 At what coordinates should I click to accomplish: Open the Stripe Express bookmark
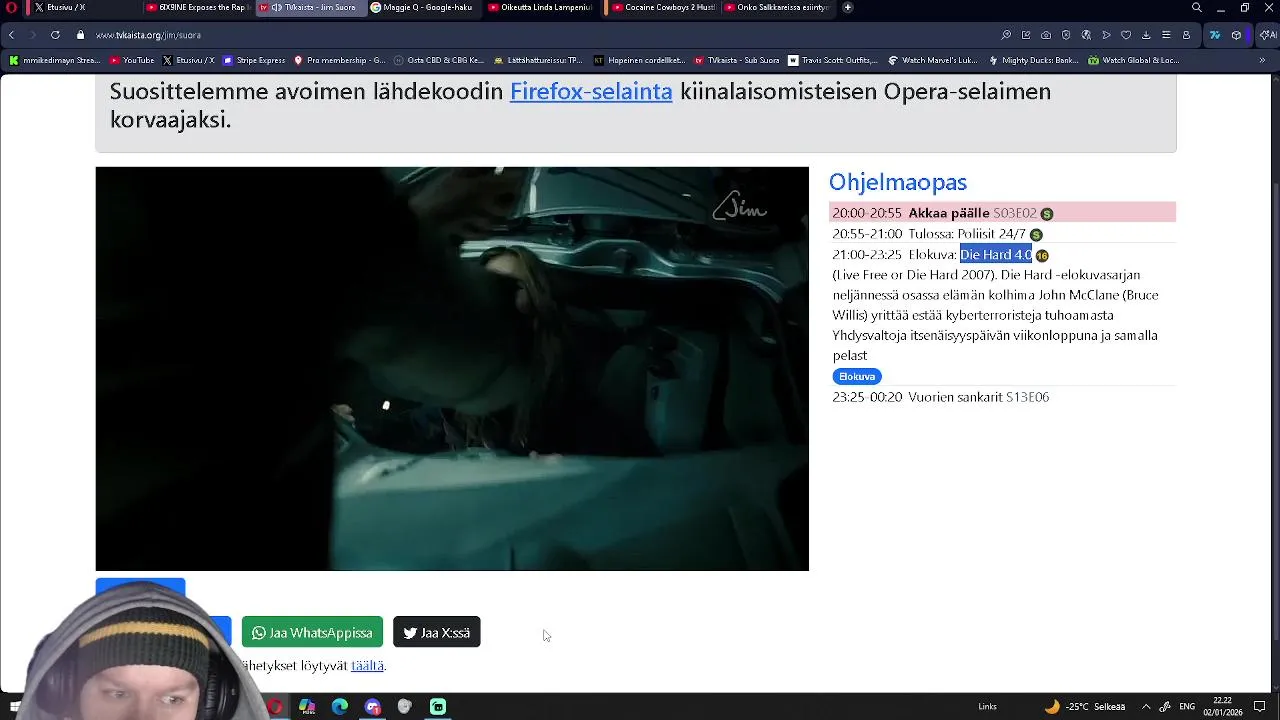coord(254,60)
